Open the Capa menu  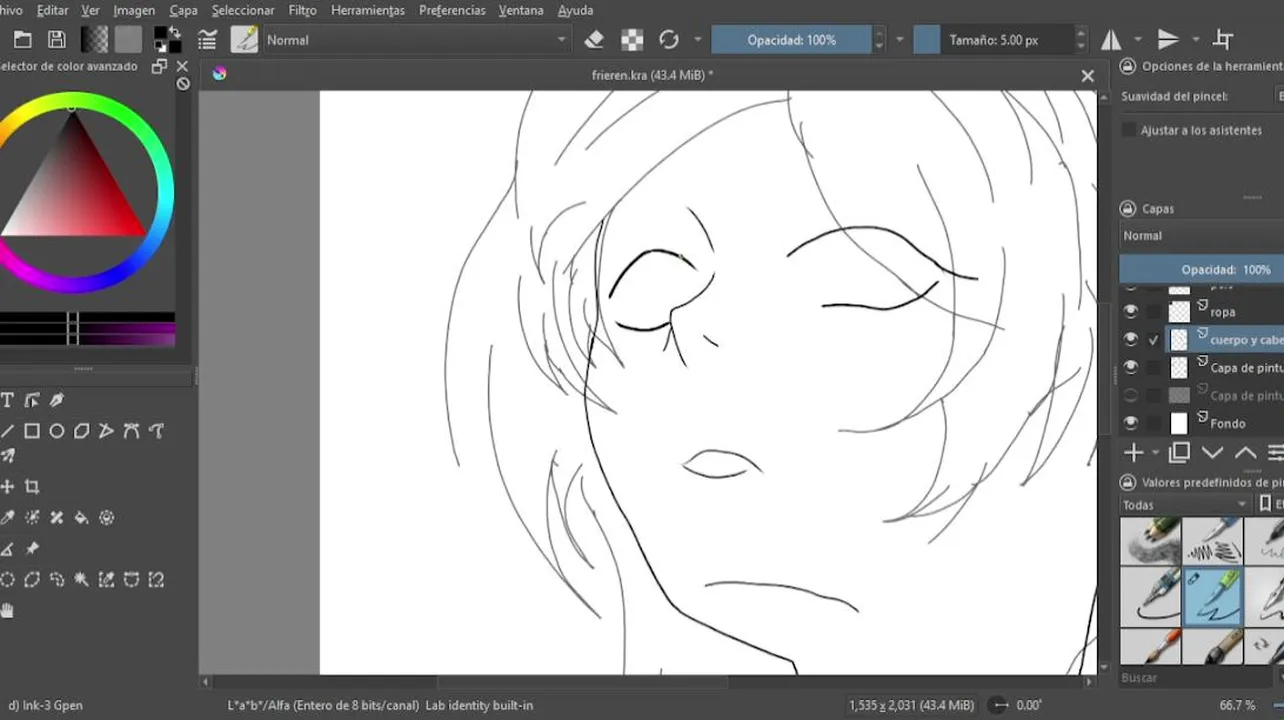coord(183,10)
